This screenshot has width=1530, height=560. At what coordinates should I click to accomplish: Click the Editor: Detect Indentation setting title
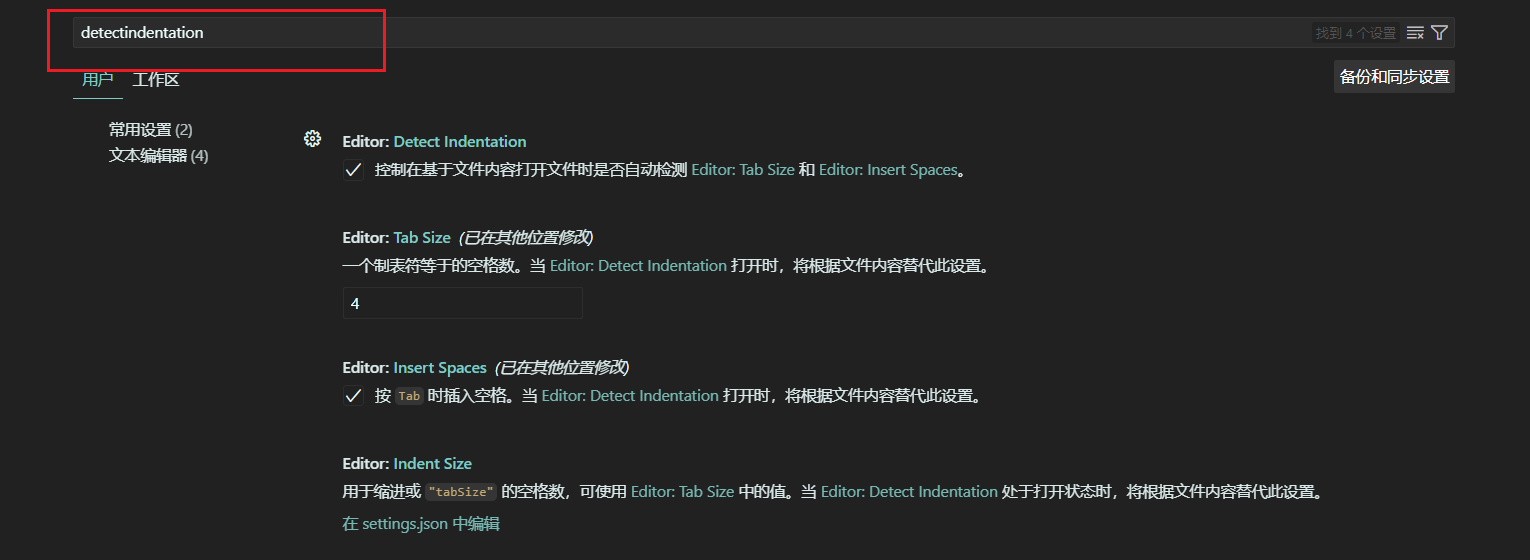[434, 142]
